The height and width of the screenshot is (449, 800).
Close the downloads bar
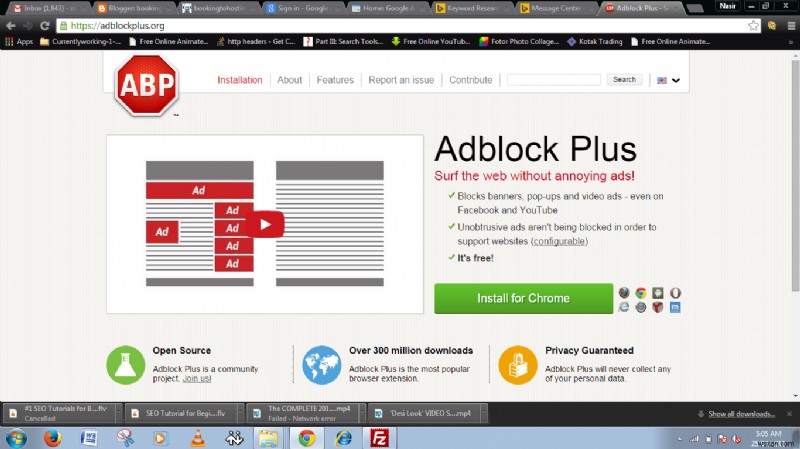pos(790,414)
